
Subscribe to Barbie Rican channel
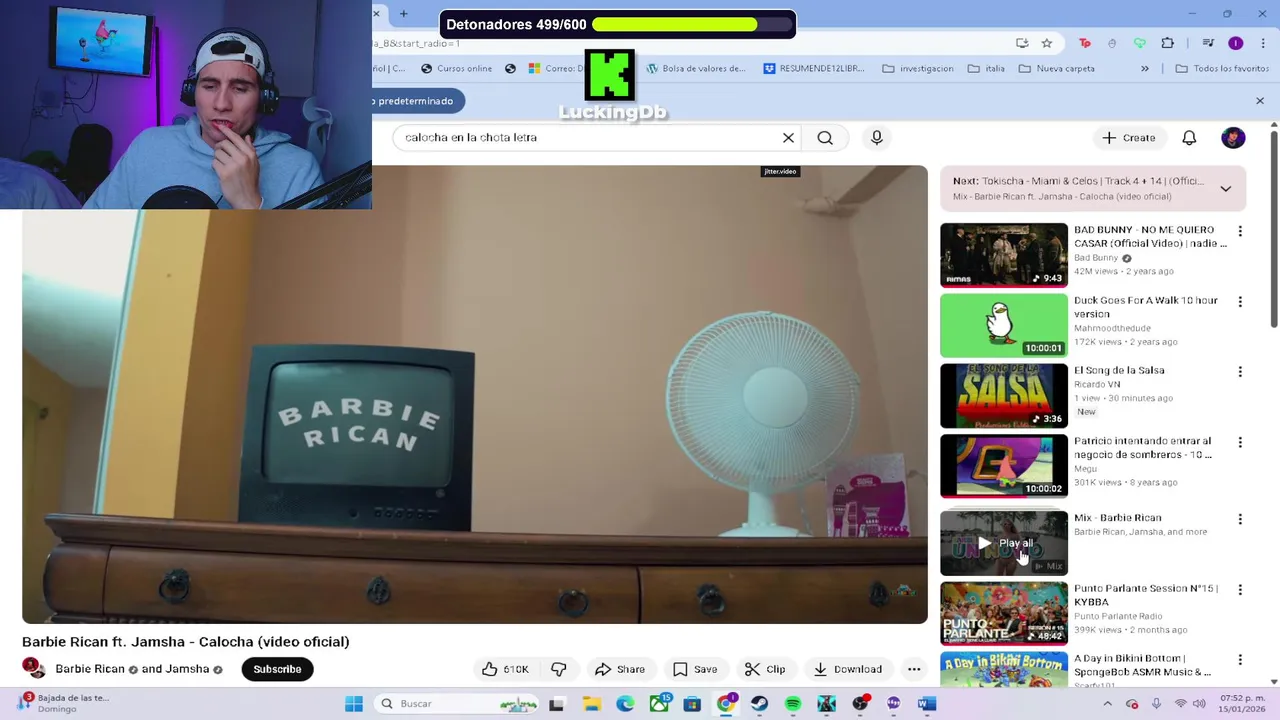[x=277, y=669]
